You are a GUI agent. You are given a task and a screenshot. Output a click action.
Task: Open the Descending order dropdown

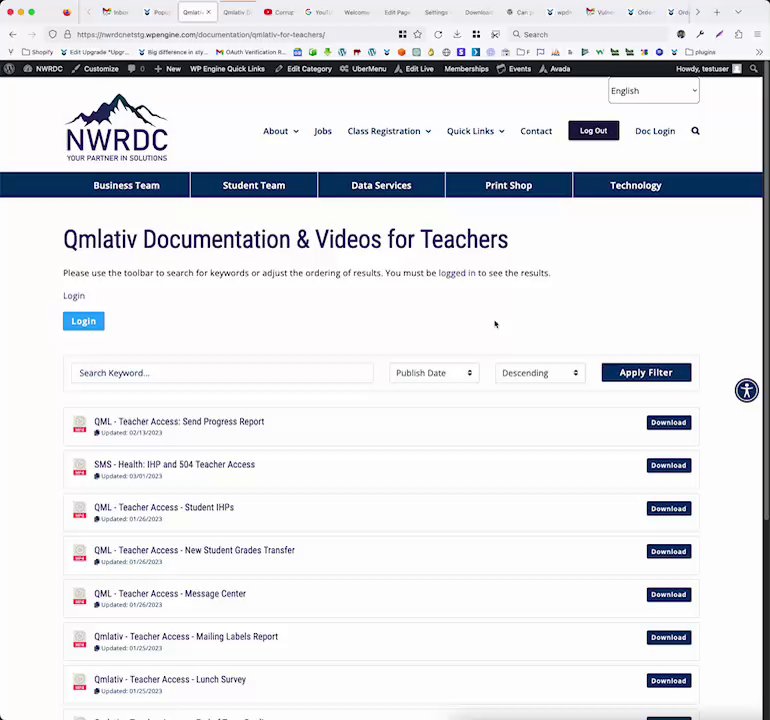coord(540,373)
